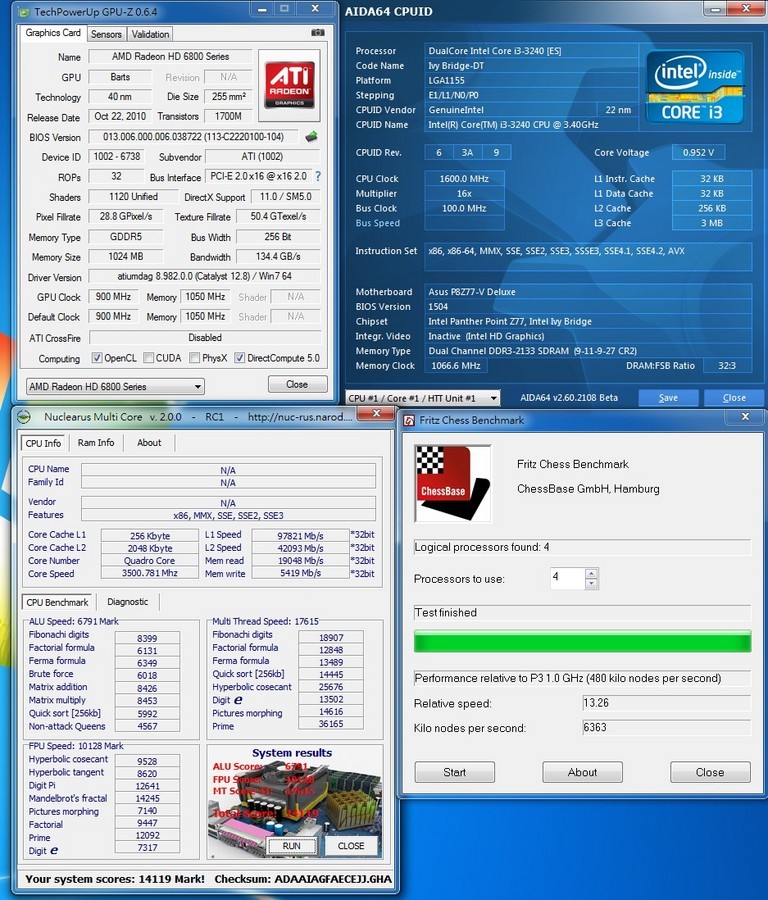Click the Core Voltage 0.952 V value
The width and height of the screenshot is (768, 900).
pos(698,152)
